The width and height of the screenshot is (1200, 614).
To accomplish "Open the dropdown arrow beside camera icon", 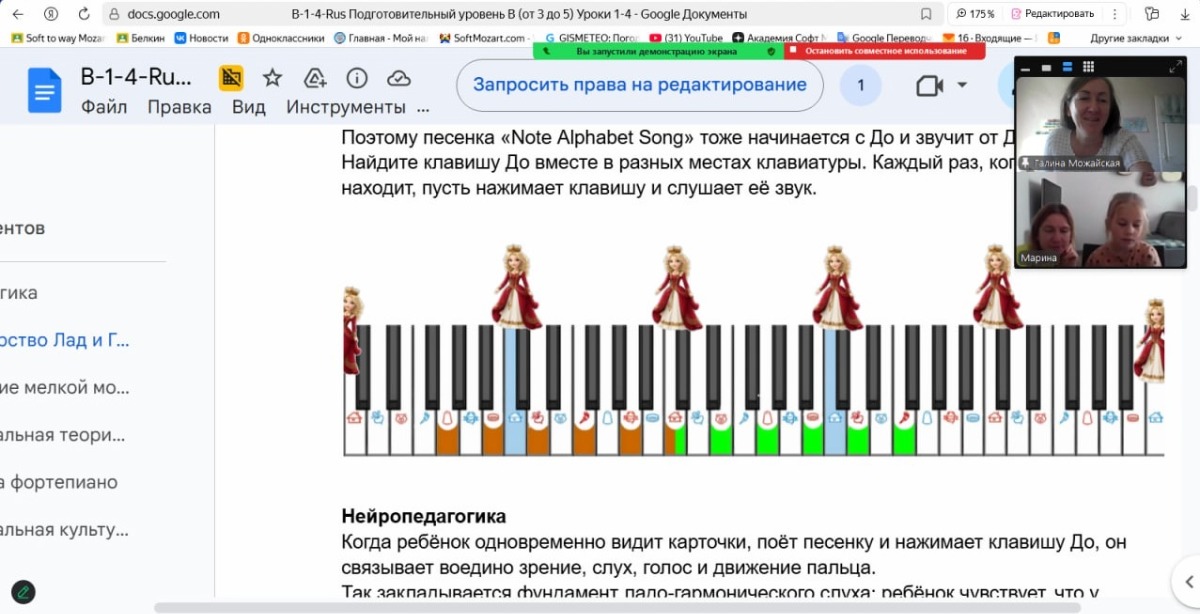I will [962, 86].
